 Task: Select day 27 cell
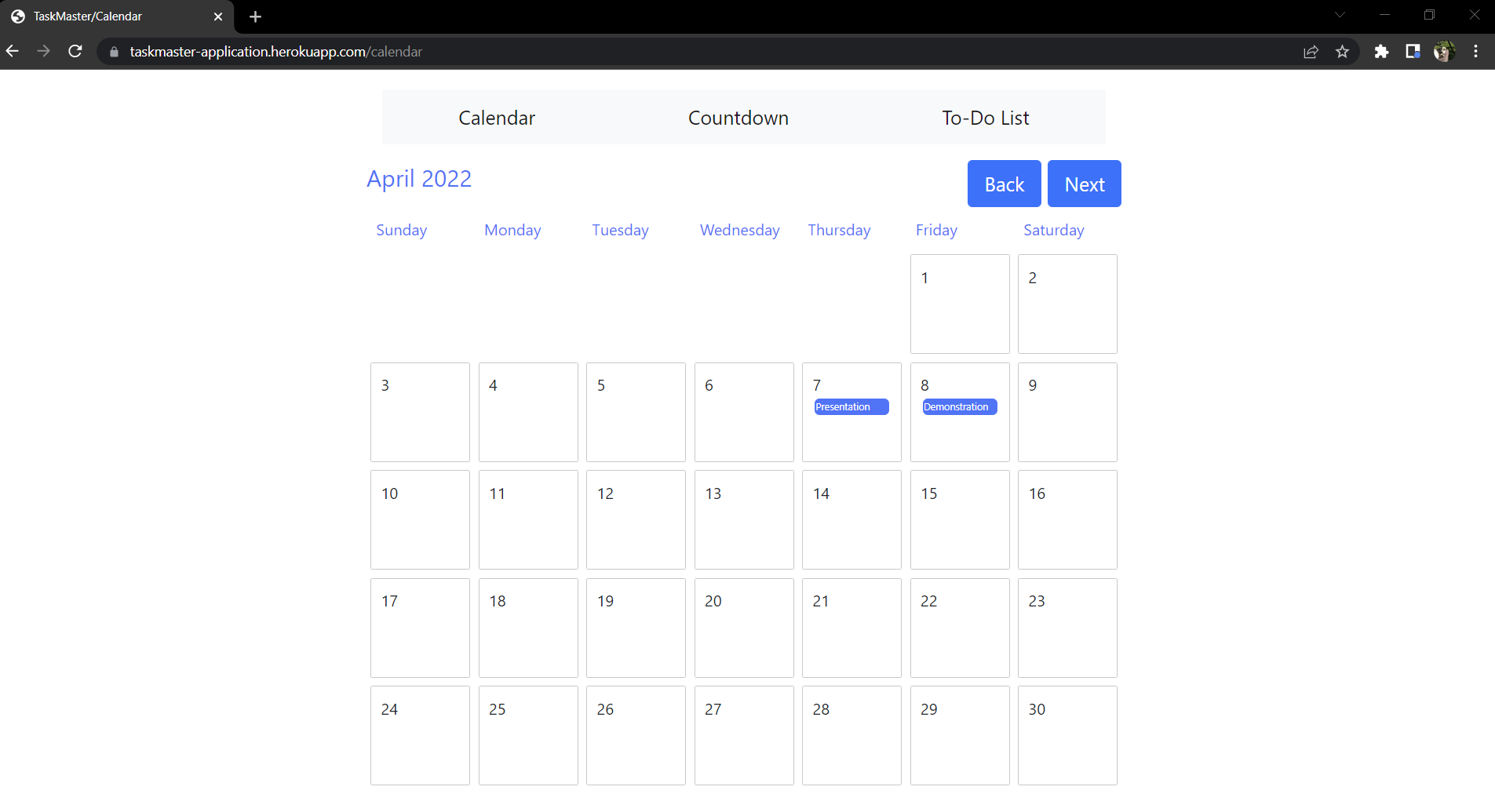coord(744,735)
